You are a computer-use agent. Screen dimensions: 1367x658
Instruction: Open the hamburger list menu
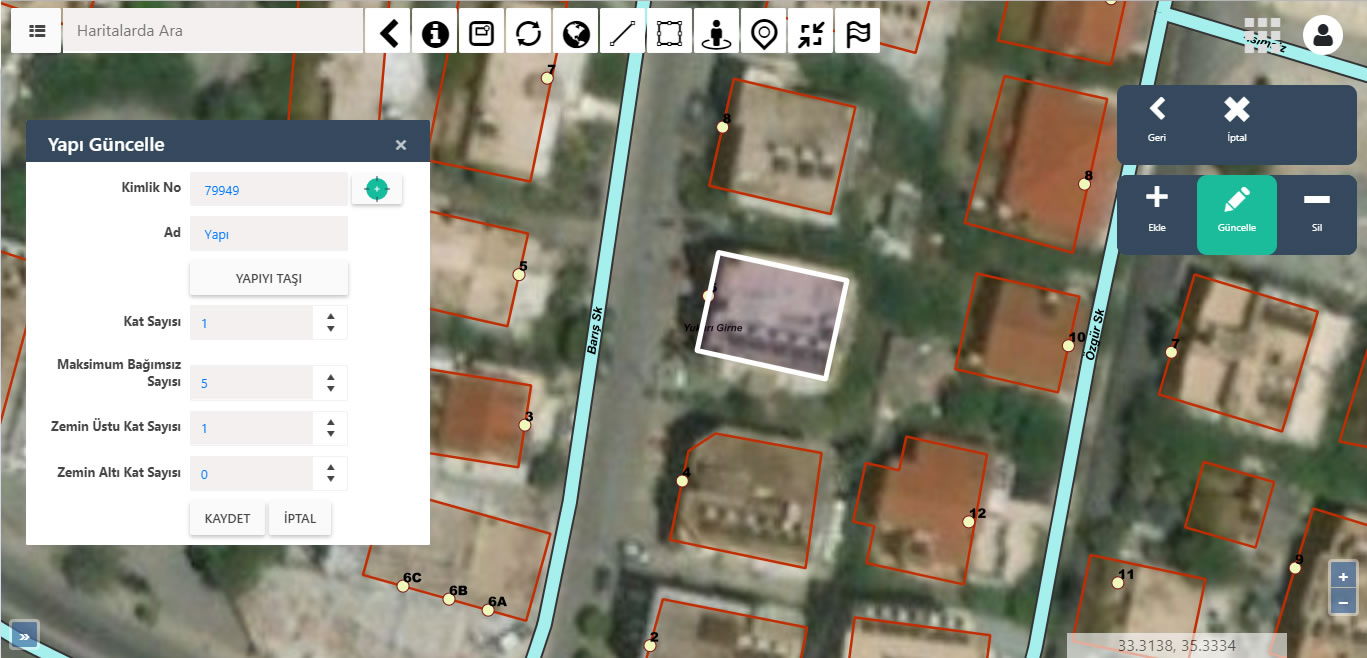37,31
